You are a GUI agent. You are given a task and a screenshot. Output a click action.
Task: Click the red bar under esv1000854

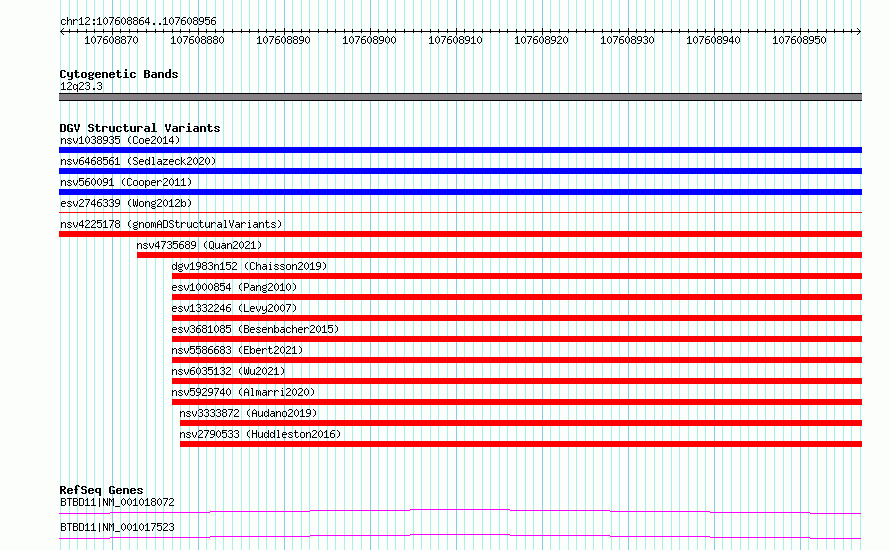click(517, 297)
